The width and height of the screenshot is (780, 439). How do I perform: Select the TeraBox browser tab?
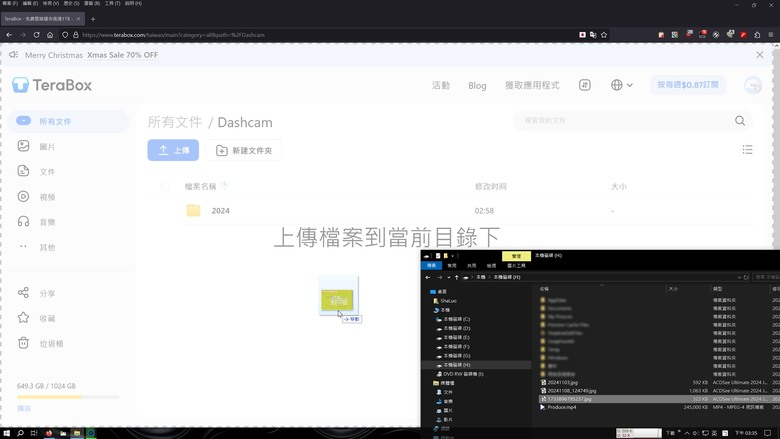(42, 19)
